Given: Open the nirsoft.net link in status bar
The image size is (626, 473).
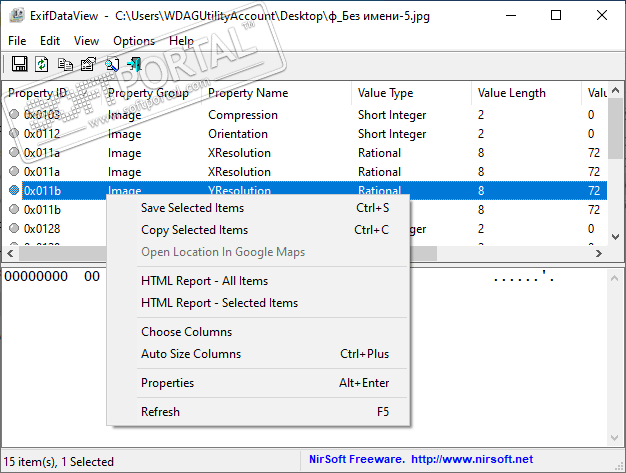Looking at the screenshot, I should click(472, 459).
